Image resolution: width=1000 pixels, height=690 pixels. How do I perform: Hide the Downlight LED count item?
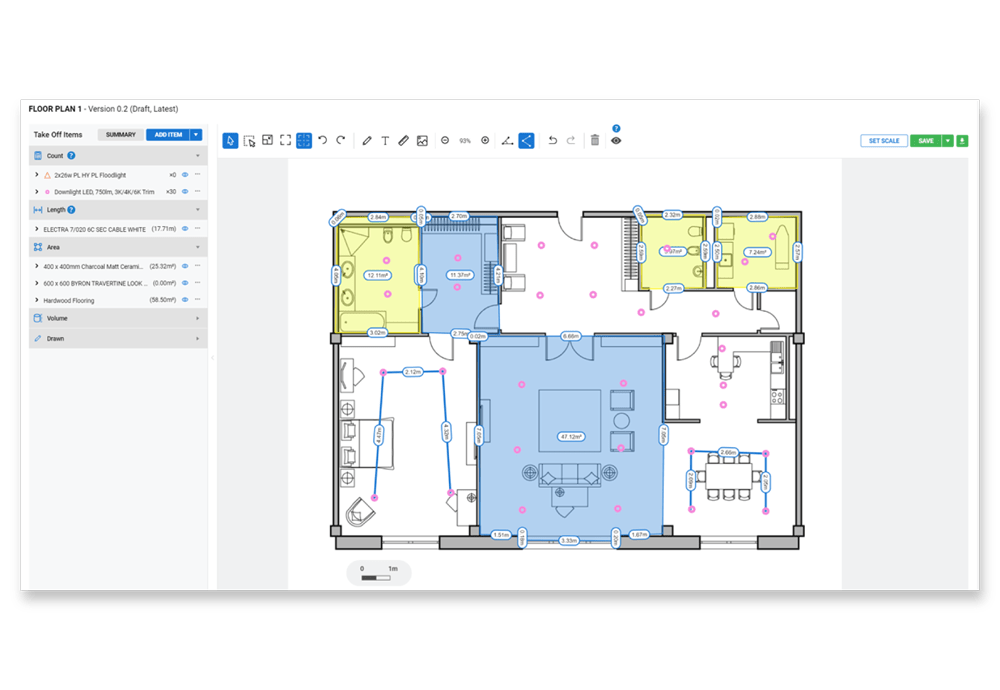tap(185, 191)
